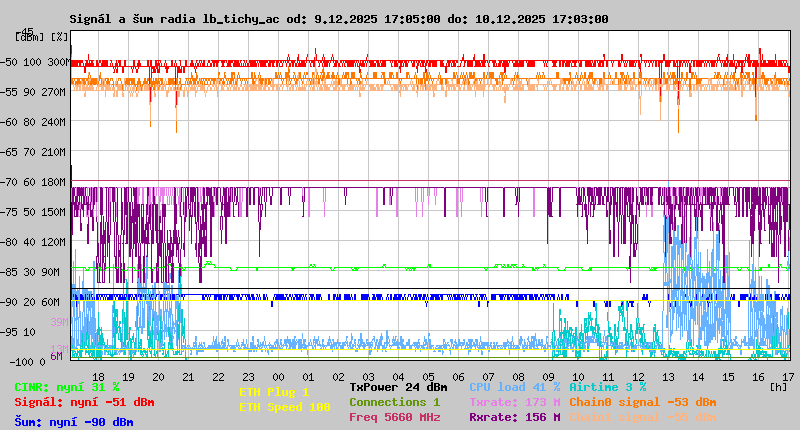Viewport: 800px width, 430px height.
Task: Click the 'Rxrate: 156 M' legend label
Action: click(515, 417)
